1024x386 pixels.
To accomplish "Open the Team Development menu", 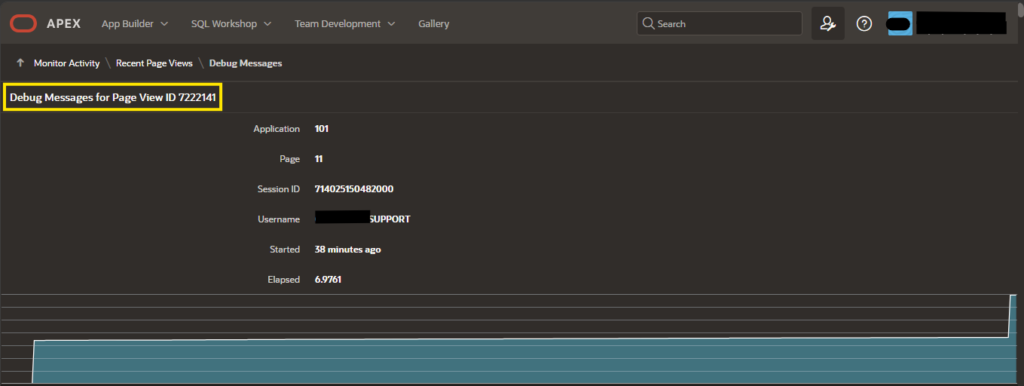I will (345, 24).
